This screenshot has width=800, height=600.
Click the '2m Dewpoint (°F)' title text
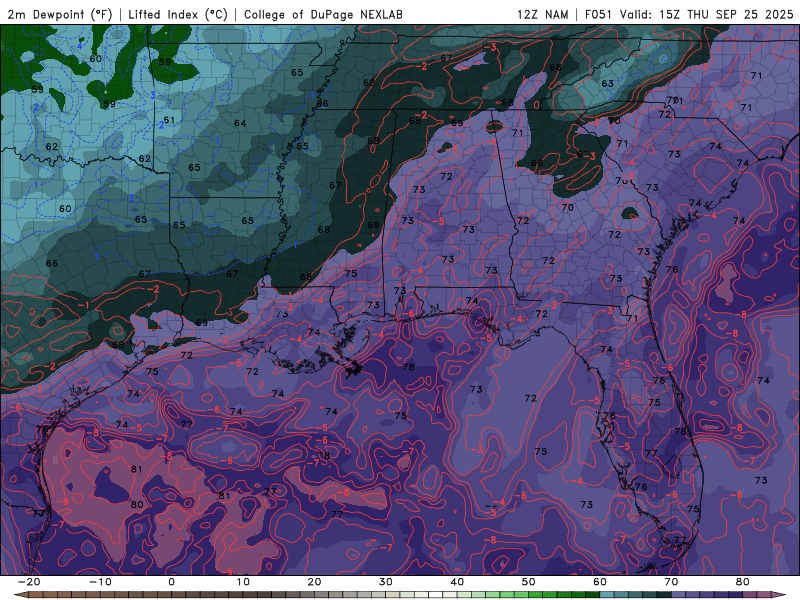click(x=60, y=14)
